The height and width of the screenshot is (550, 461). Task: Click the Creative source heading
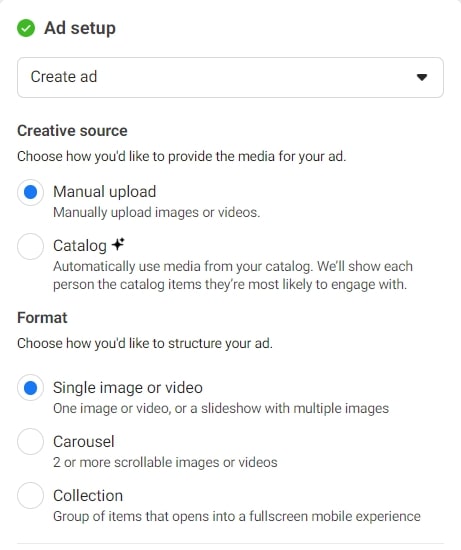pos(72,131)
